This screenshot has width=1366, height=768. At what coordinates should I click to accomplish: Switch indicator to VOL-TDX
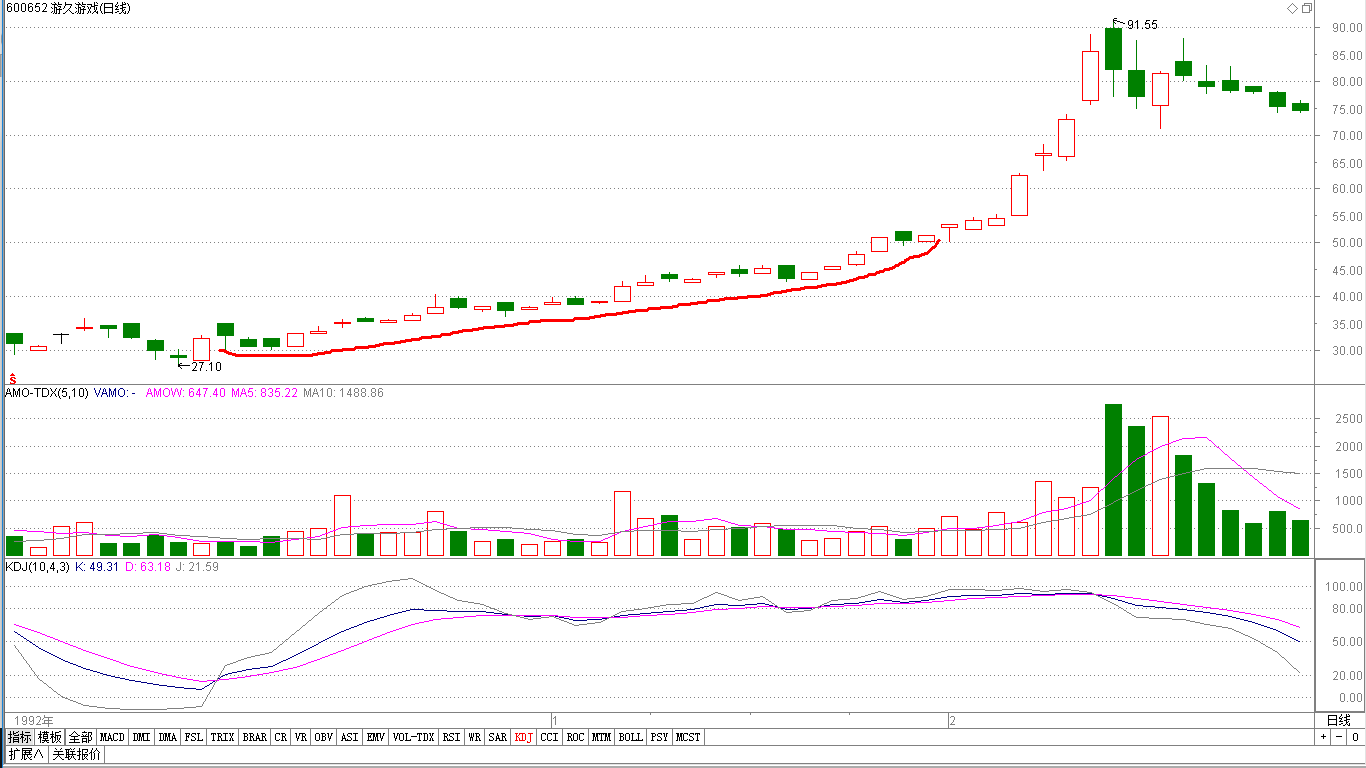tap(414, 737)
